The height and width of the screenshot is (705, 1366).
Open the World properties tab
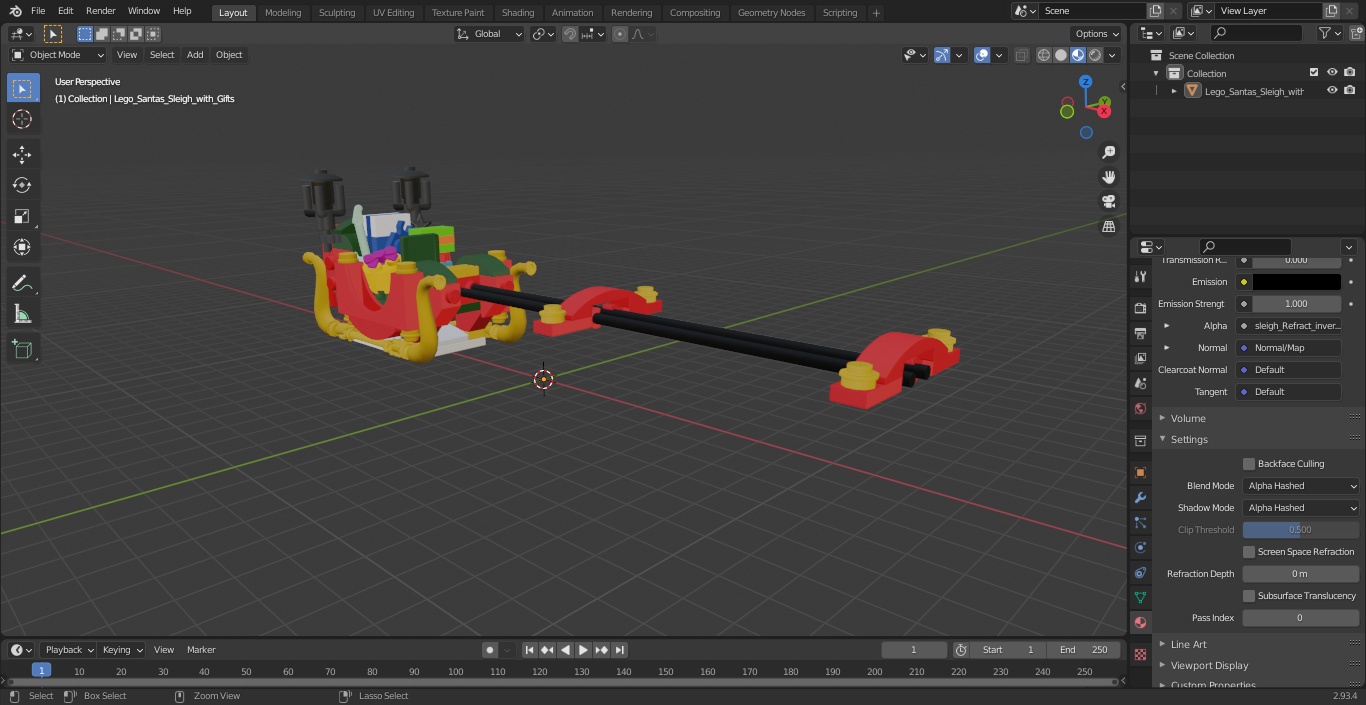[1140, 408]
